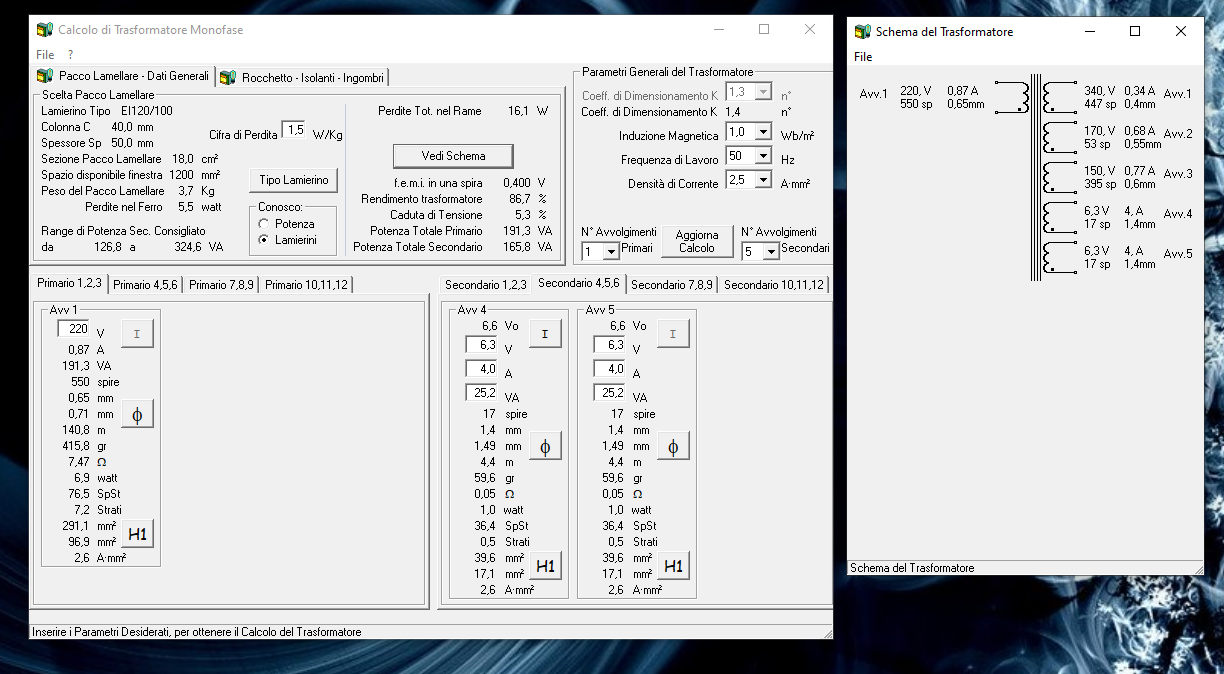Viewport: 1224px width, 674px height.
Task: Click the phi button in Avv 4 panel
Action: point(545,446)
